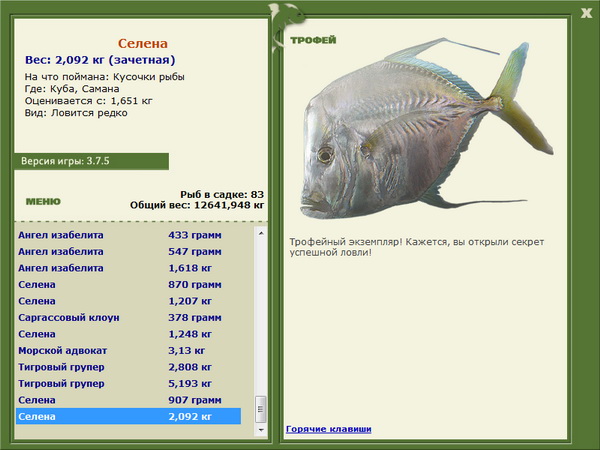Select Ангел изабелита 1,618 кг row
Viewport: 600px width, 450px height.
[x=128, y=268]
